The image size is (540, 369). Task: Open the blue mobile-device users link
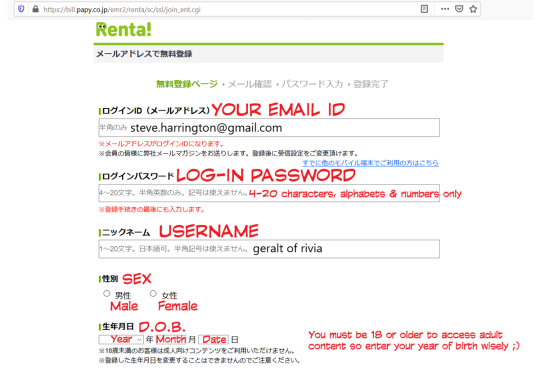[x=371, y=163]
